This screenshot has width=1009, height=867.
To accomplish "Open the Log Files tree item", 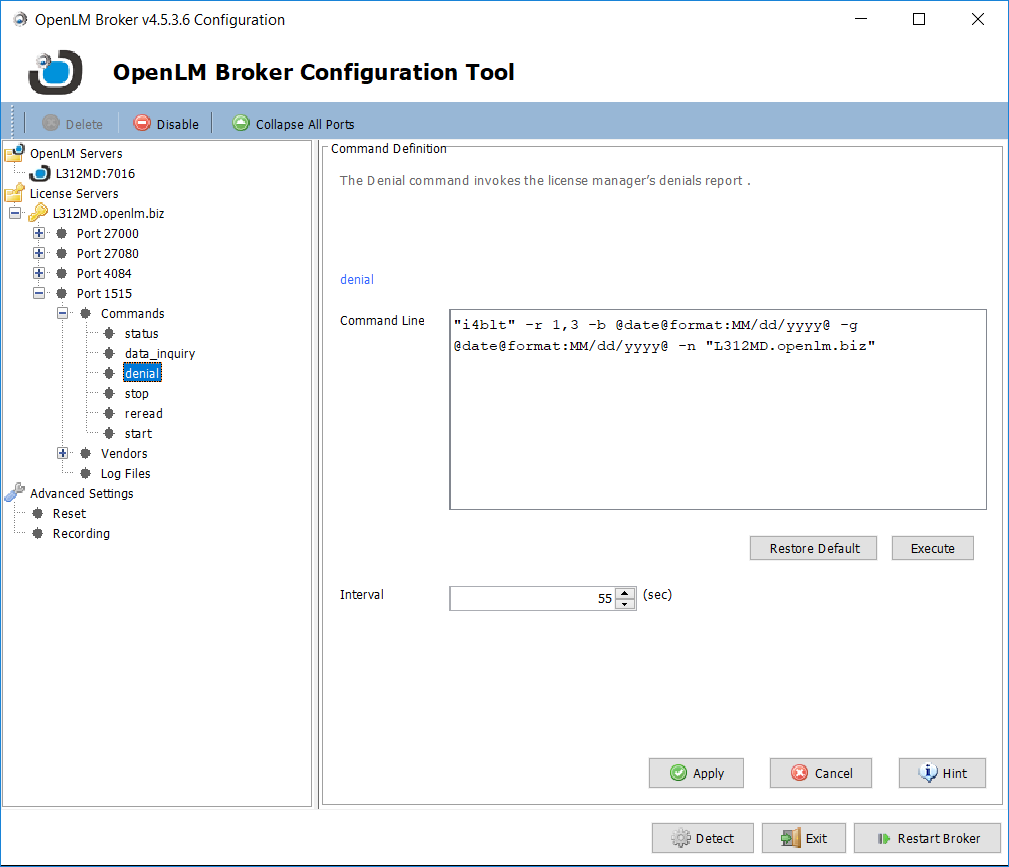I will tap(125, 473).
